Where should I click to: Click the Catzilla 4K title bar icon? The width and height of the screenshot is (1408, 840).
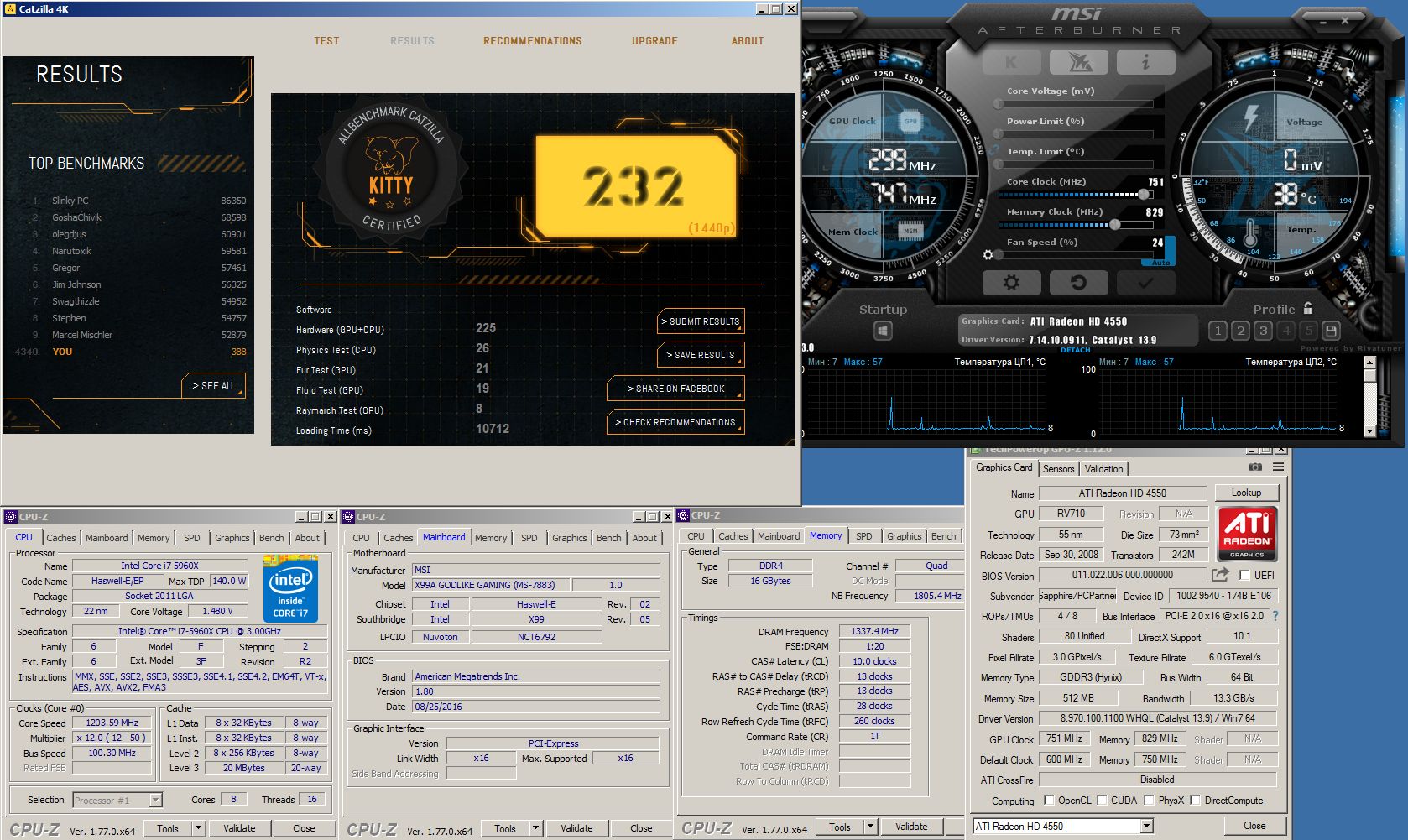coord(10,8)
